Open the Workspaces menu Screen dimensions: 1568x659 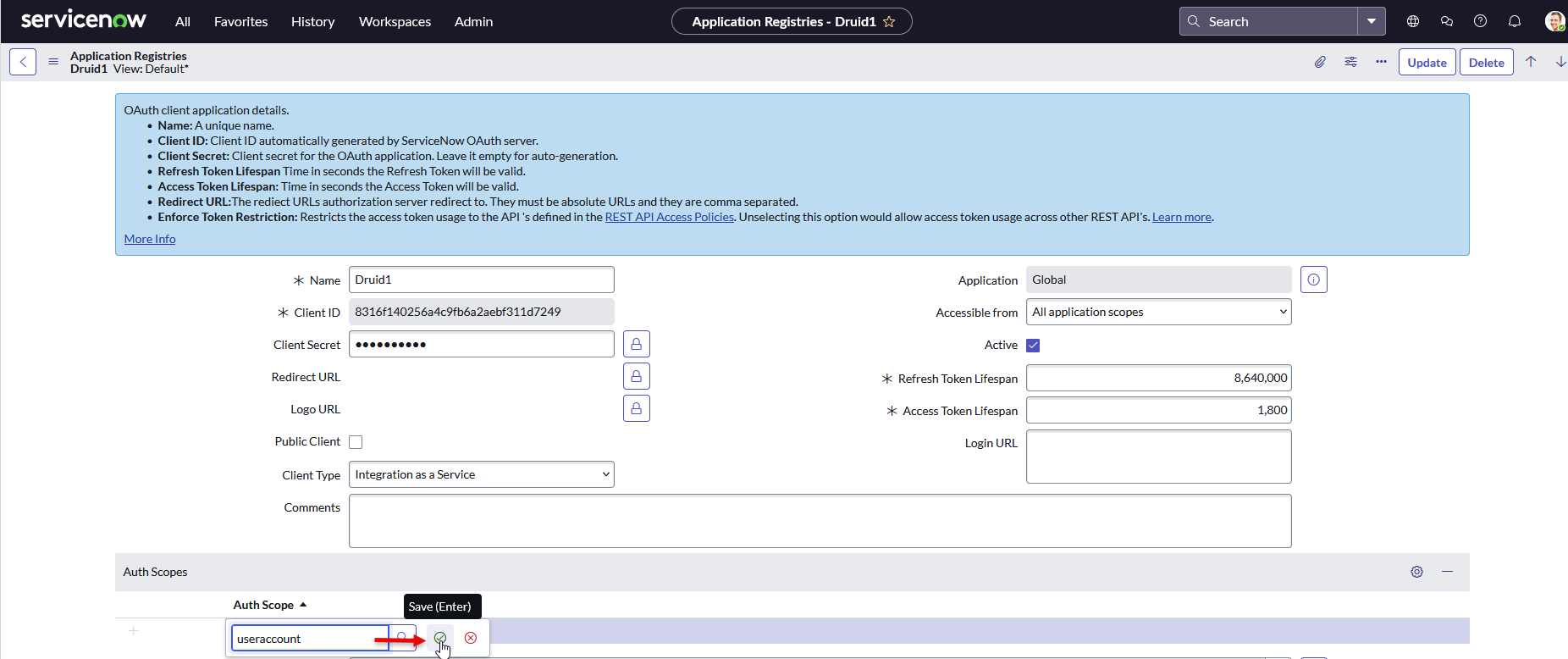395,22
